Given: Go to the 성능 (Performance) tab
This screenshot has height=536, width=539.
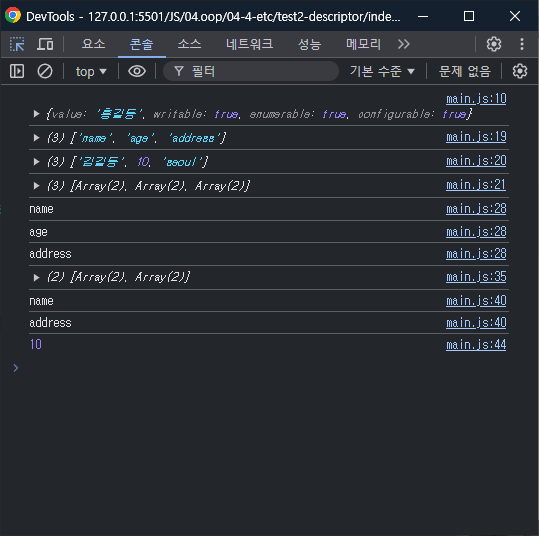Looking at the screenshot, I should [309, 44].
